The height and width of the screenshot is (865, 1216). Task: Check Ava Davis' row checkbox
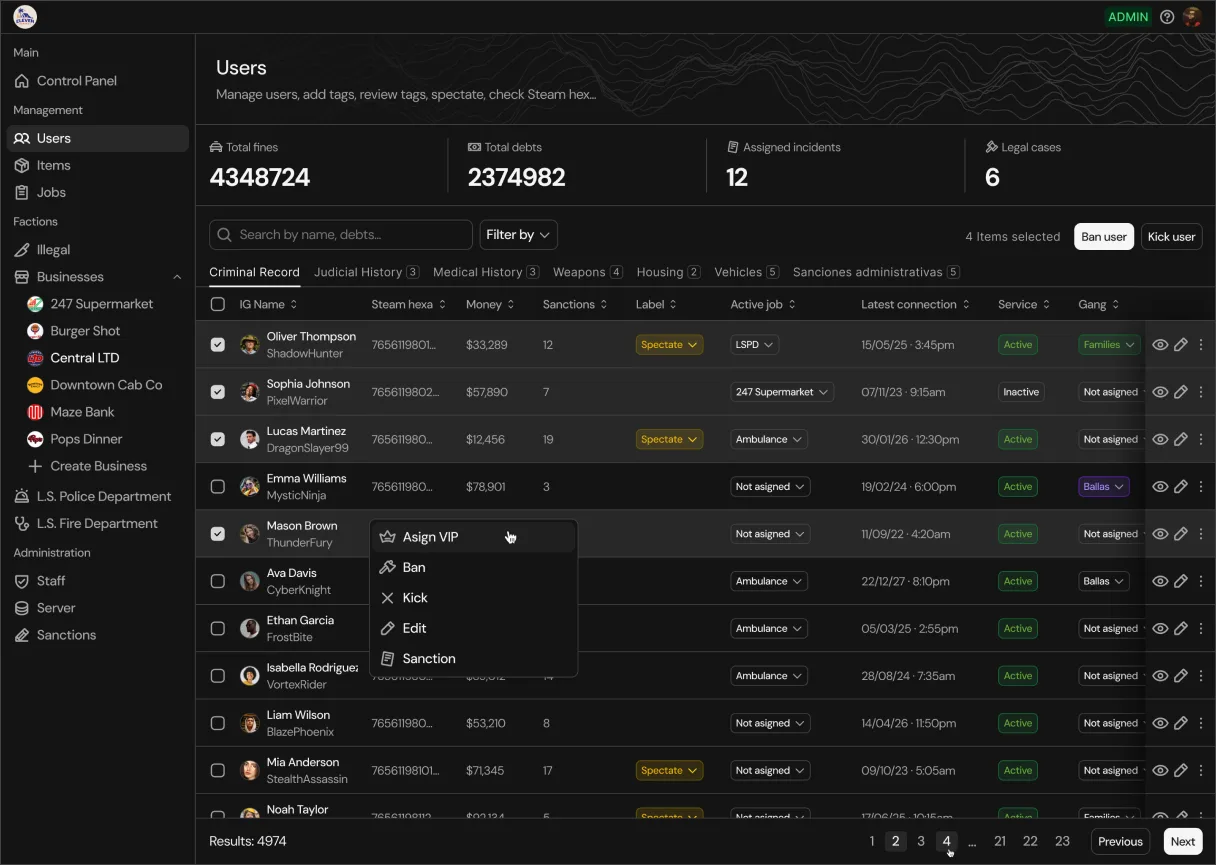pyautogui.click(x=218, y=581)
